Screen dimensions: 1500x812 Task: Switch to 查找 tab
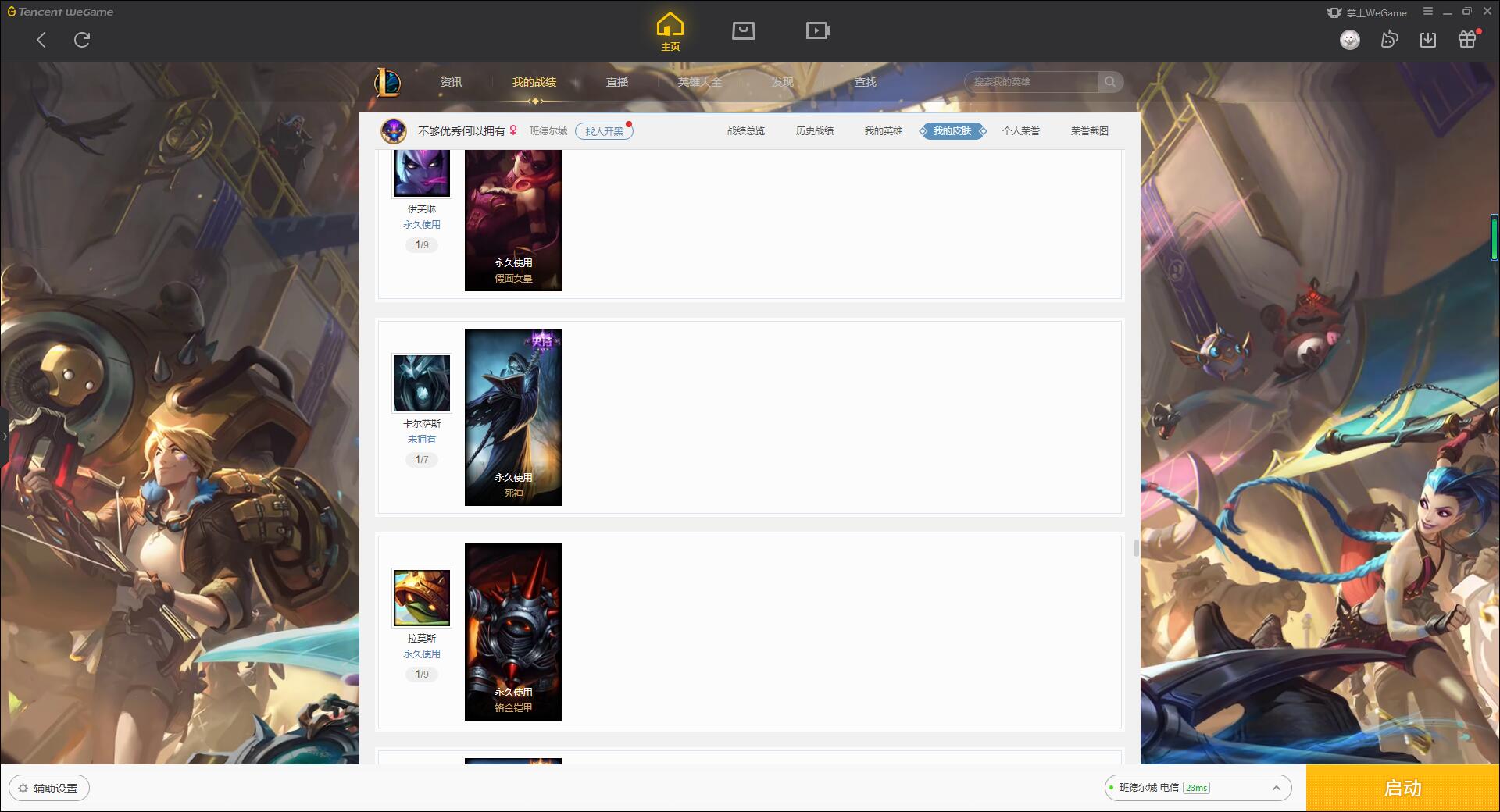(x=866, y=82)
